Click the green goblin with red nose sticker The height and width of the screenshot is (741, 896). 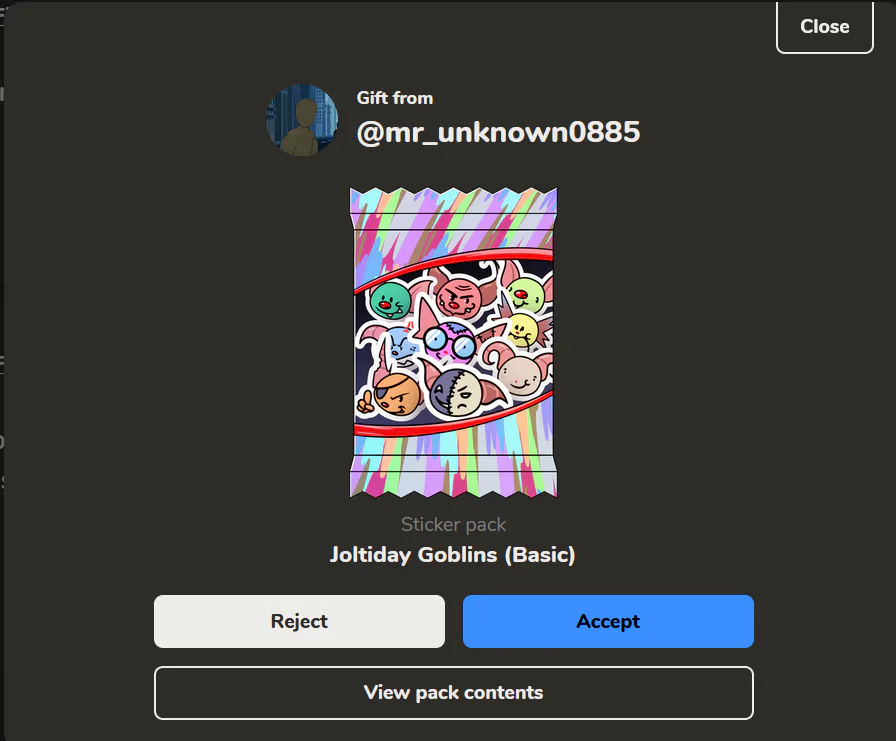[389, 301]
